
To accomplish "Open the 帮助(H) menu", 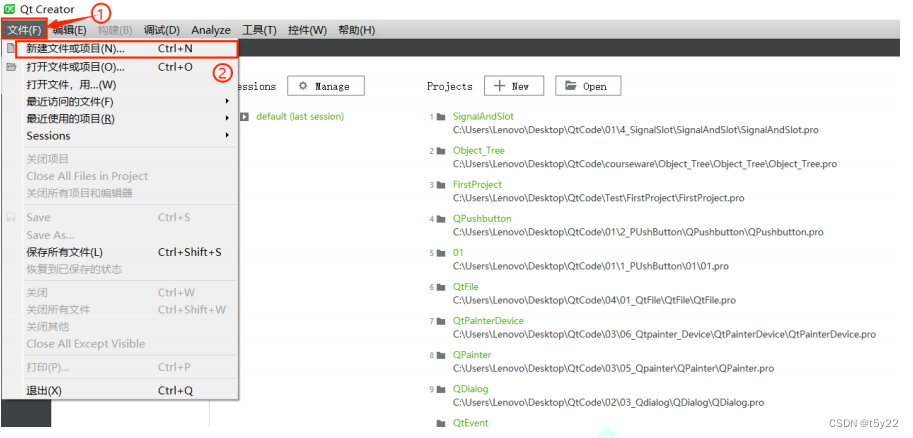I will [356, 30].
